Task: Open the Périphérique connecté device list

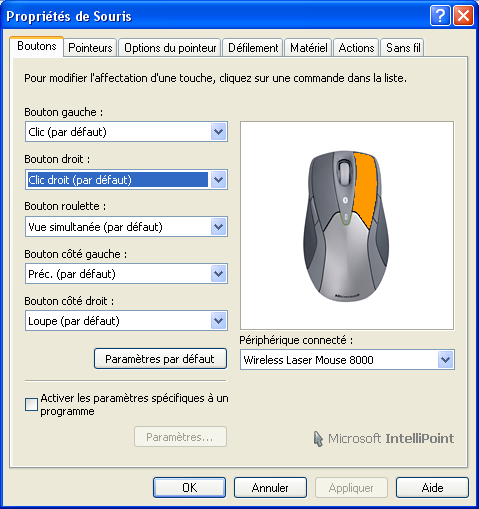Action: pyautogui.click(x=445, y=360)
